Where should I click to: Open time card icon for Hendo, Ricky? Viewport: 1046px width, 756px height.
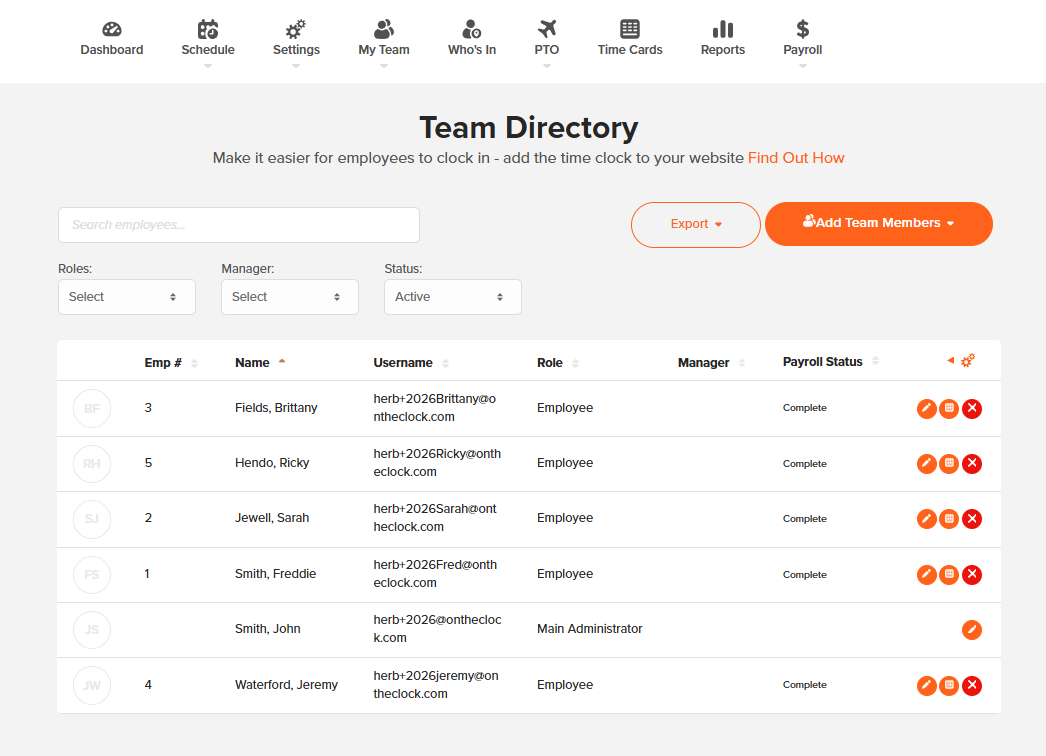coord(949,463)
